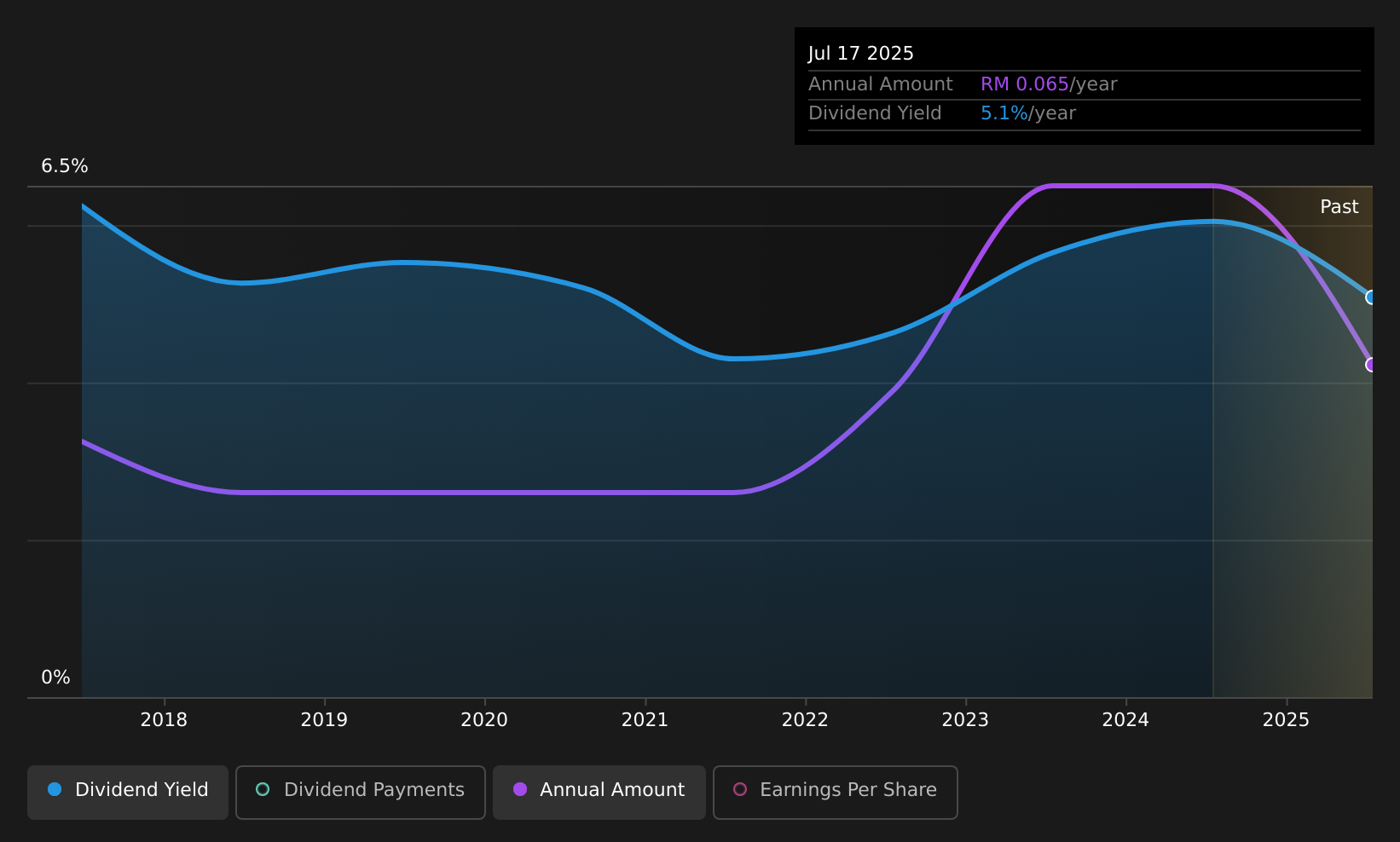Click the Annual Amount tooltip label
Screen dimensions: 1400x842
880,84
